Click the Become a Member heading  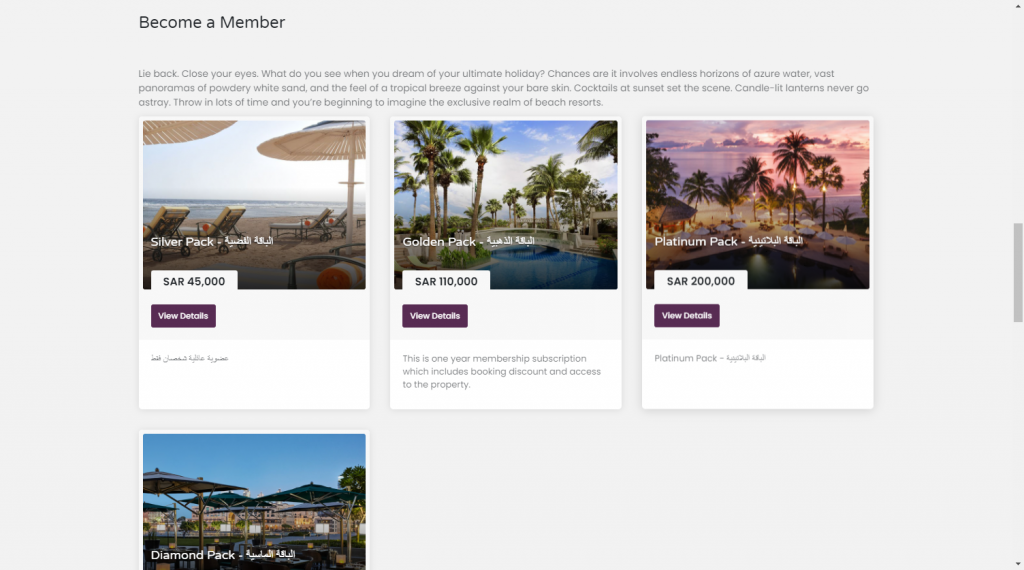coord(212,22)
